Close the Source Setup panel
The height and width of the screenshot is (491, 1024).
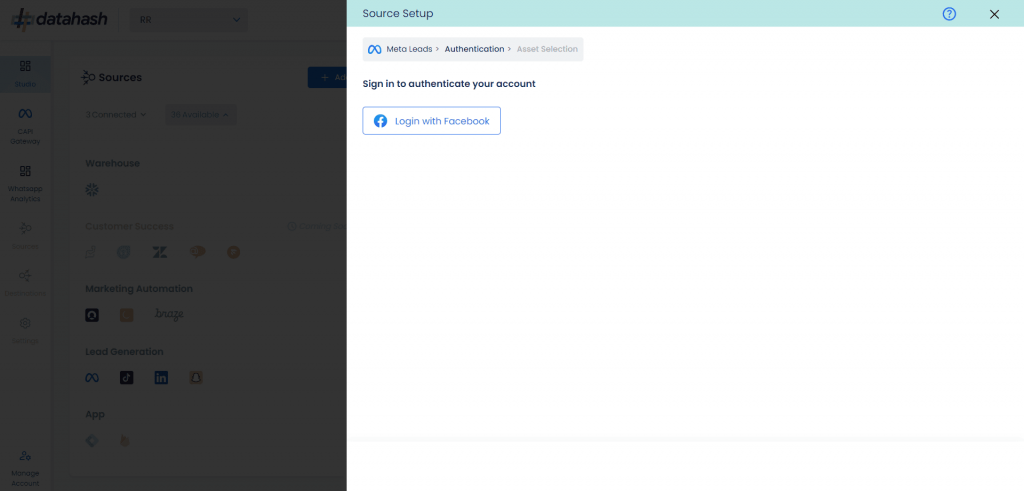(994, 14)
